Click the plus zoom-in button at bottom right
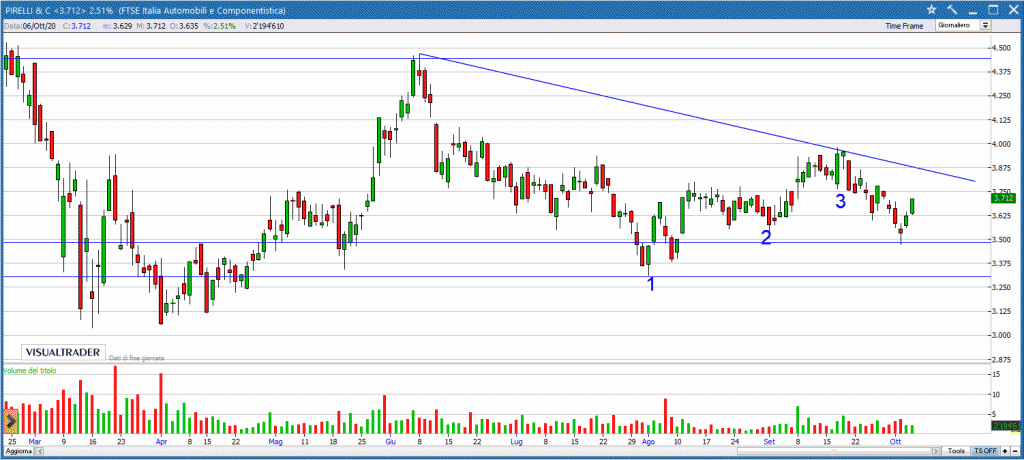1024x460 pixels. [1004, 451]
